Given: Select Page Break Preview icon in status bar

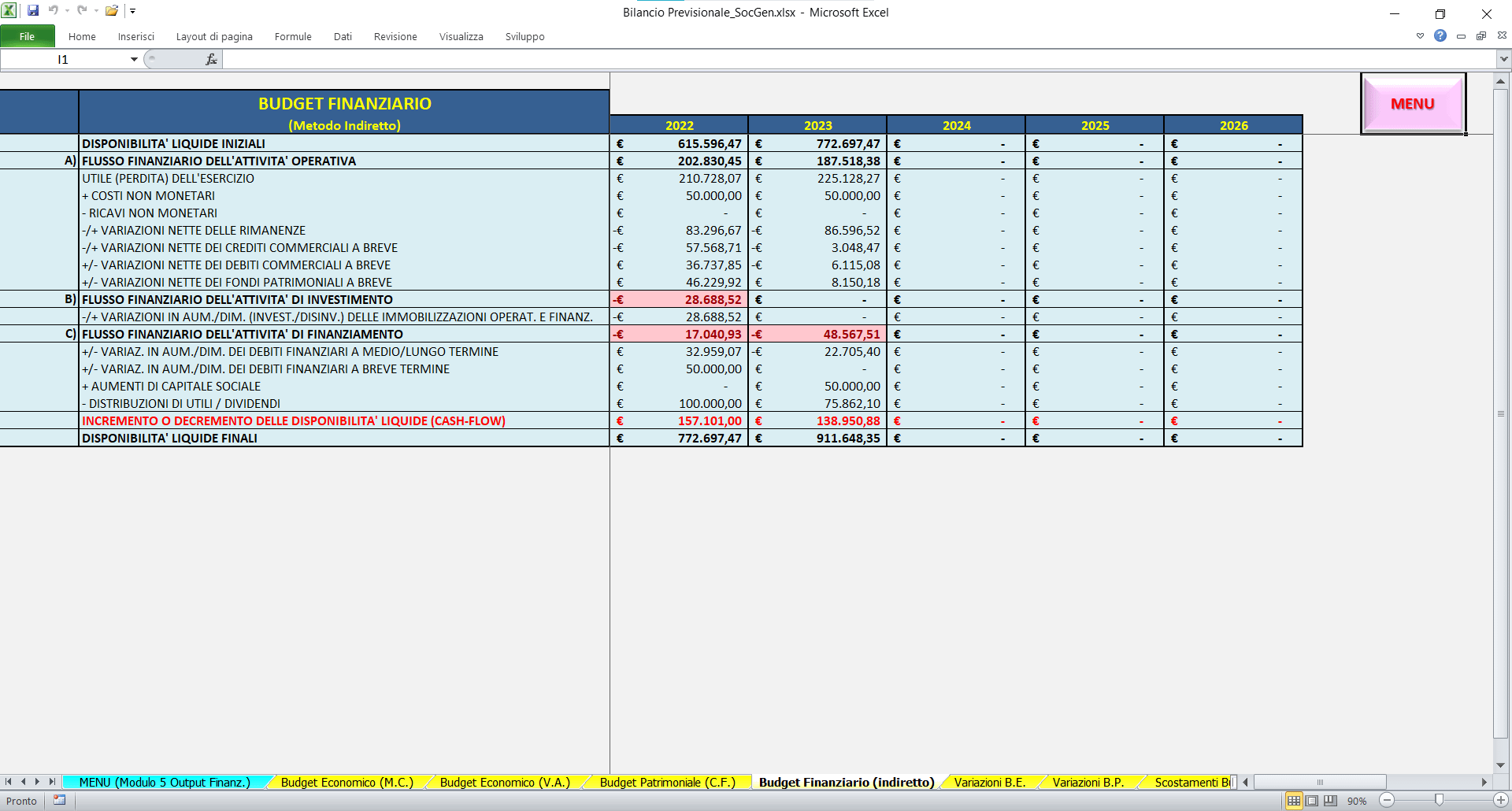Looking at the screenshot, I should coord(1330,801).
